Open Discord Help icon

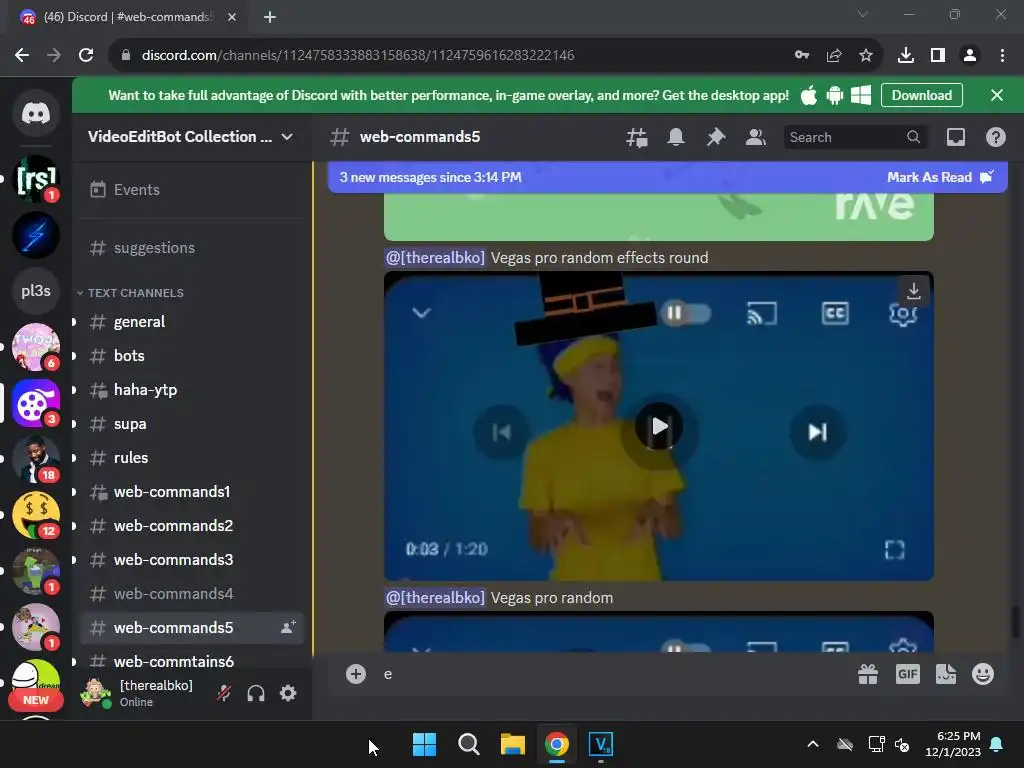tap(995, 137)
